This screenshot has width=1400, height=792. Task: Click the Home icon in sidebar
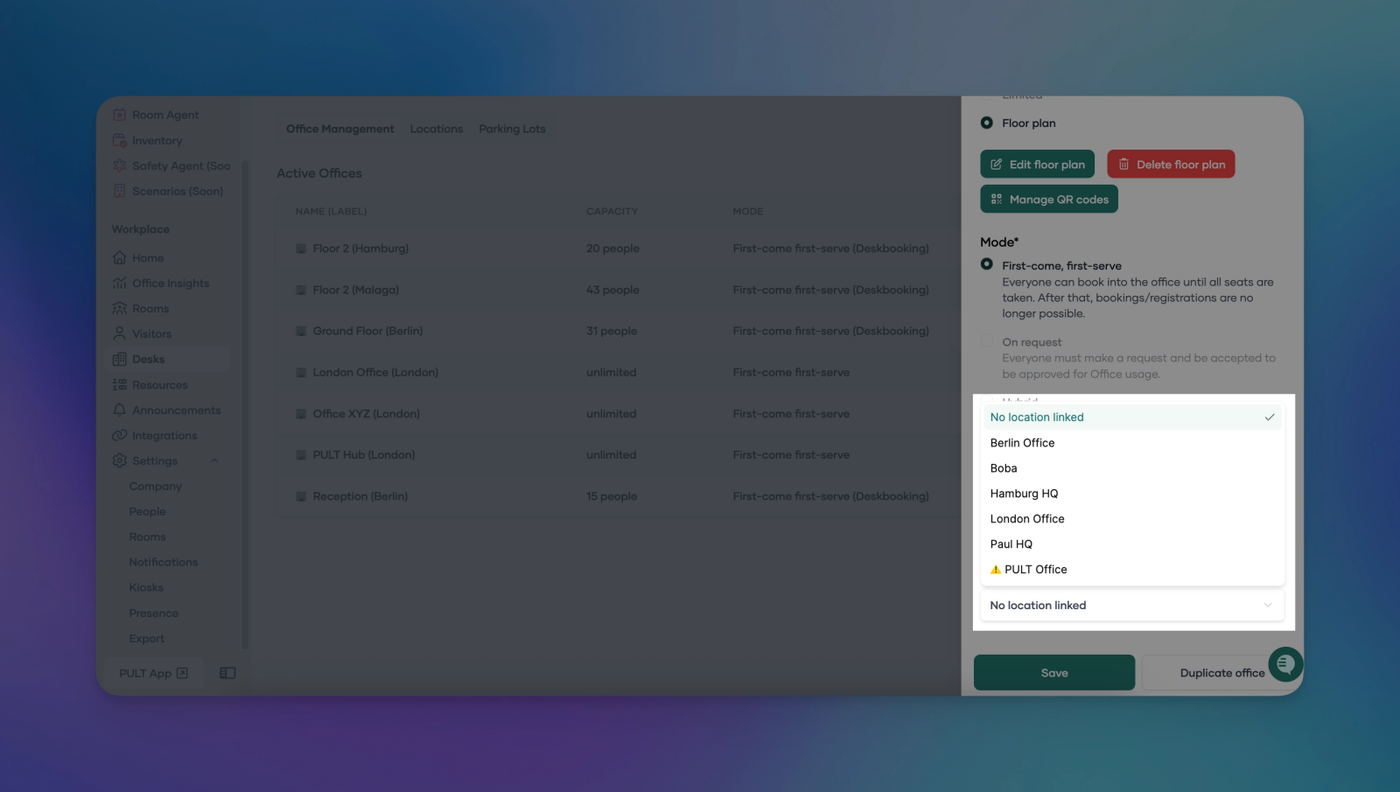[x=120, y=258]
